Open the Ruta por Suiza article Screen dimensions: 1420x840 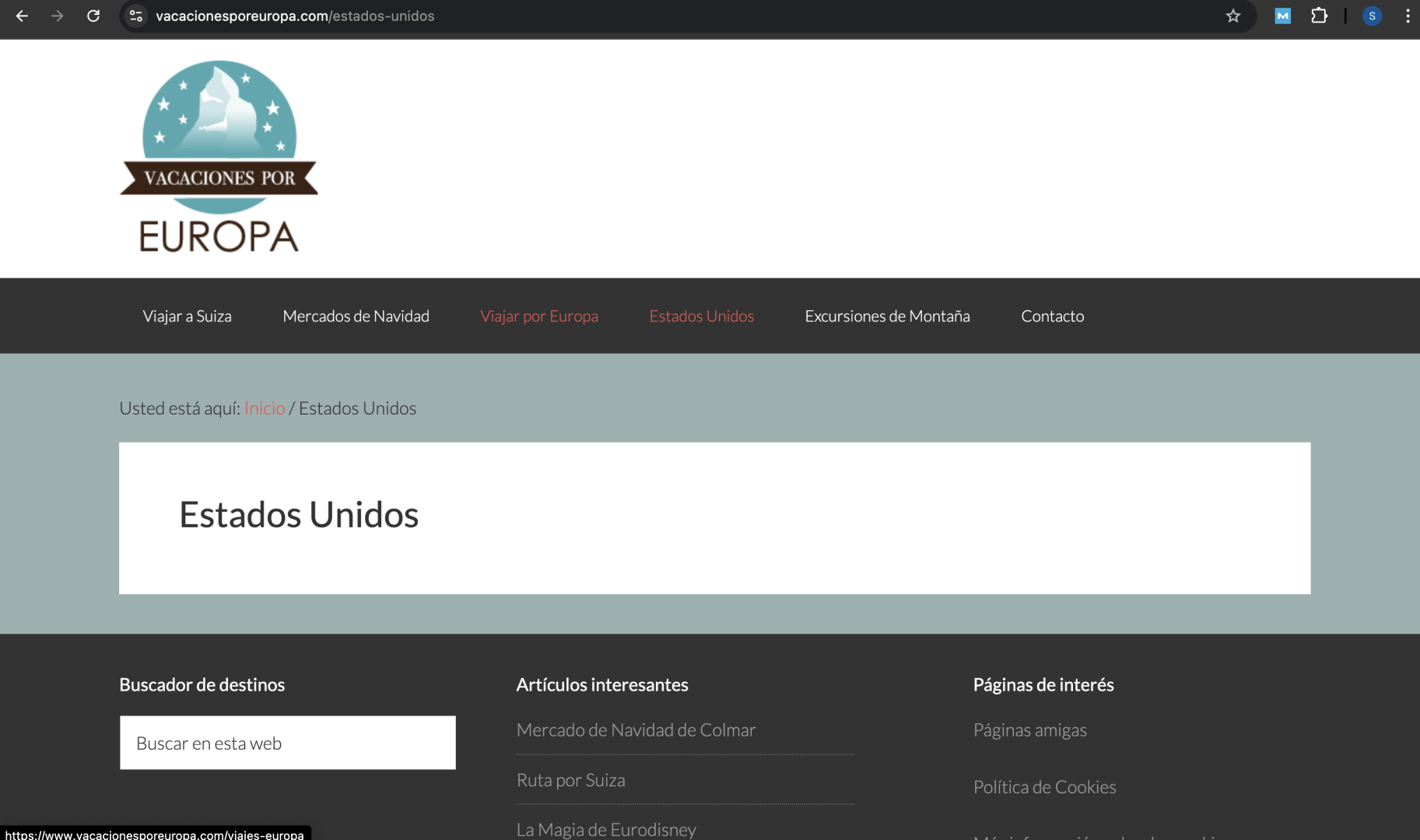pyautogui.click(x=570, y=780)
